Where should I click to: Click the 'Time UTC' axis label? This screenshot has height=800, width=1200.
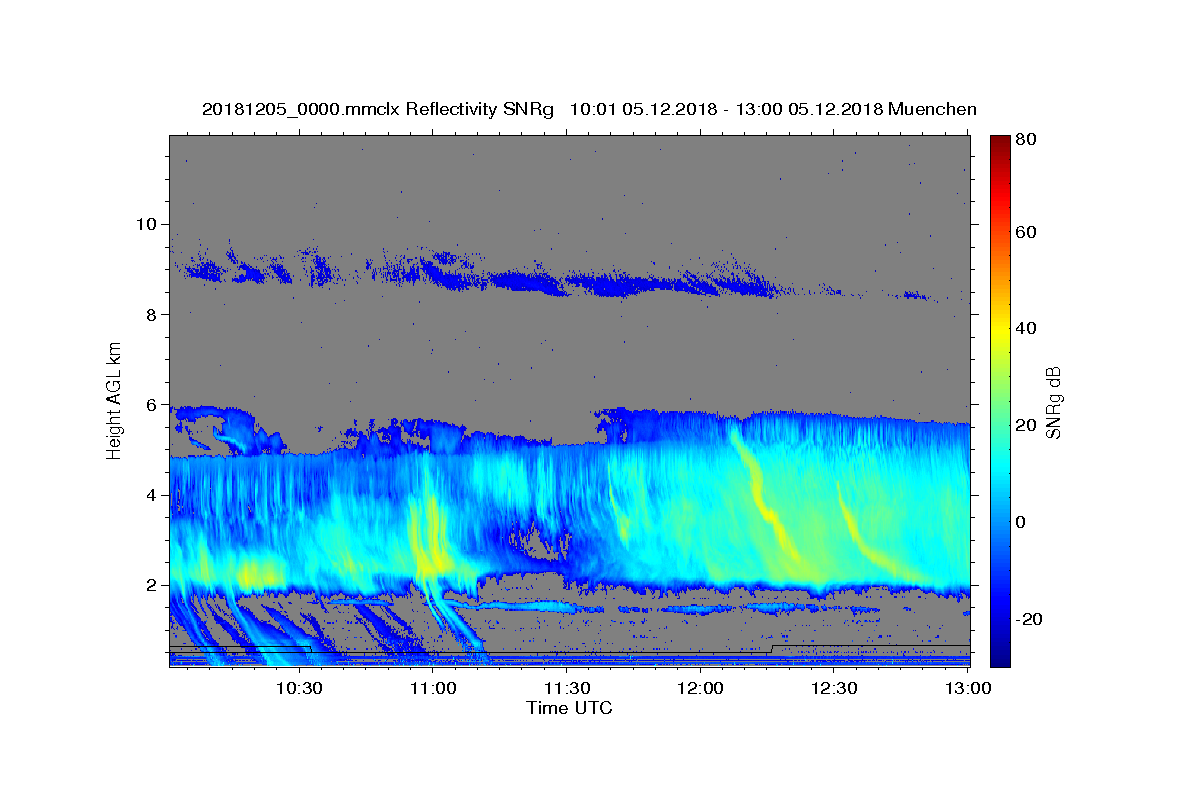[x=569, y=708]
